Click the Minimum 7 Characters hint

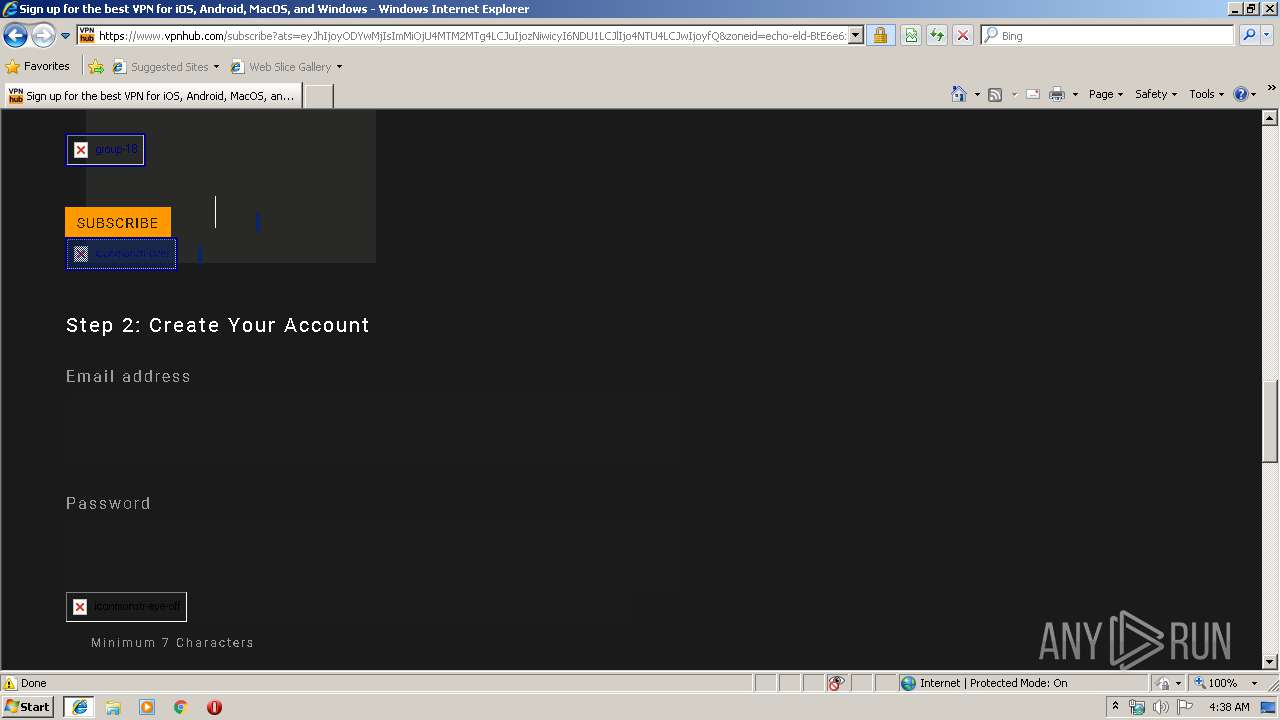coord(172,643)
